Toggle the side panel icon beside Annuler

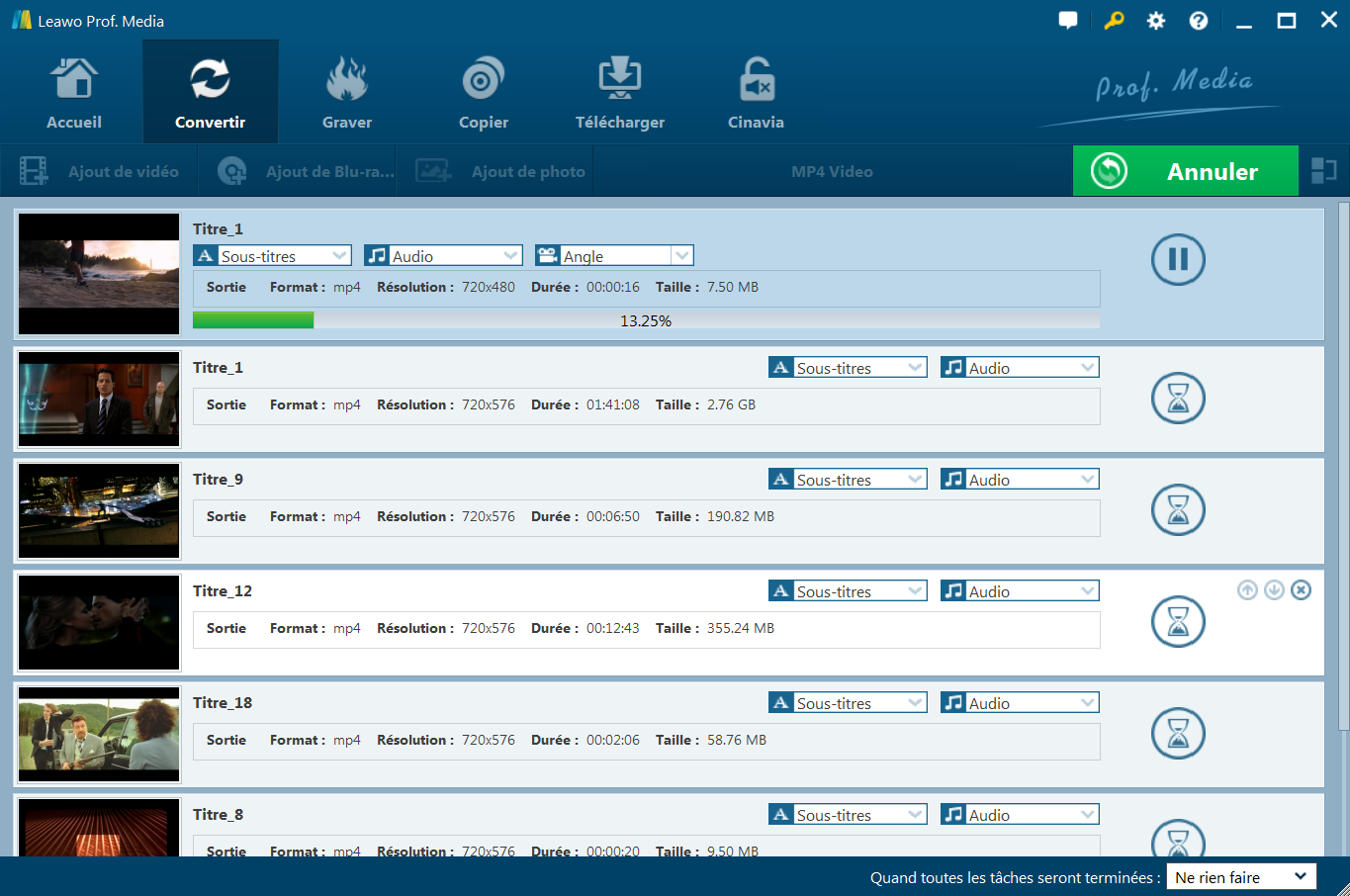pyautogui.click(x=1323, y=171)
